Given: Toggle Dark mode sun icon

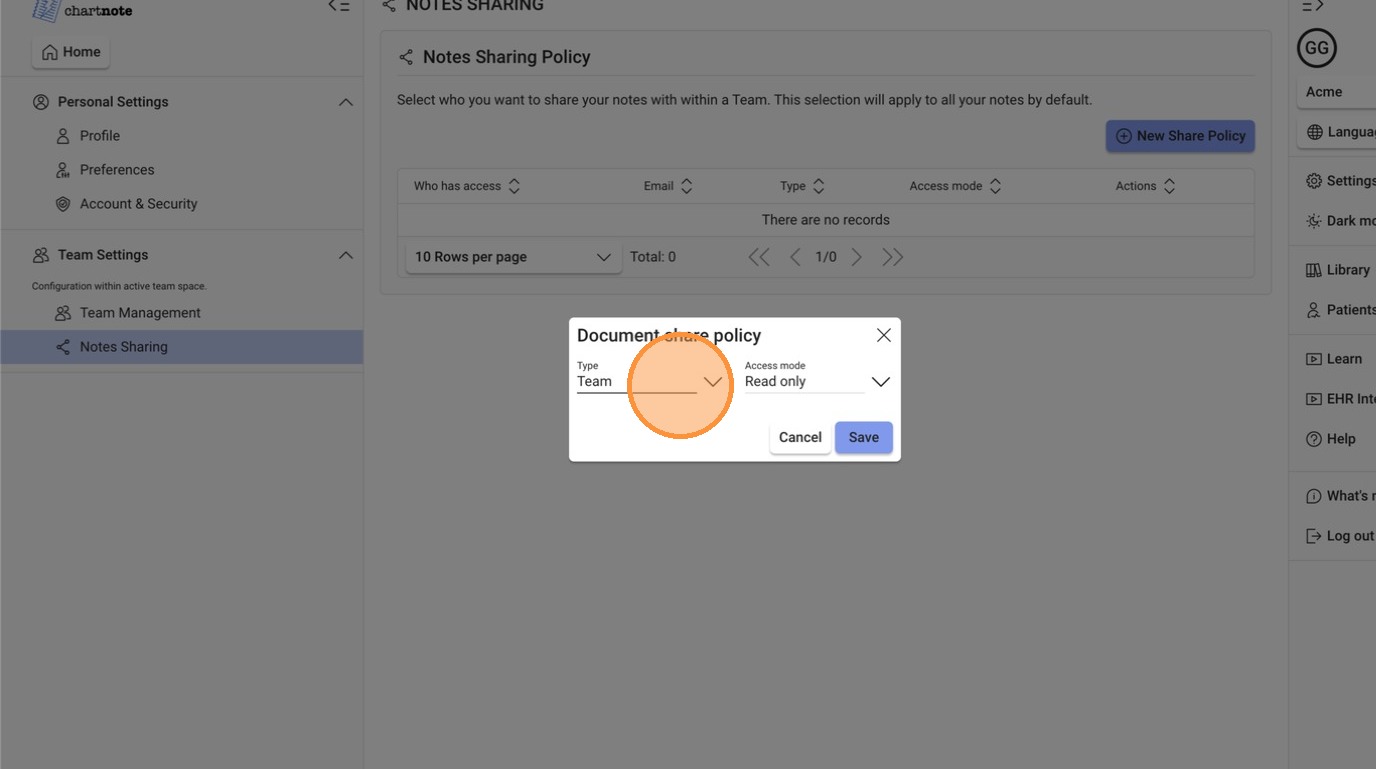Looking at the screenshot, I should pyautogui.click(x=1314, y=221).
